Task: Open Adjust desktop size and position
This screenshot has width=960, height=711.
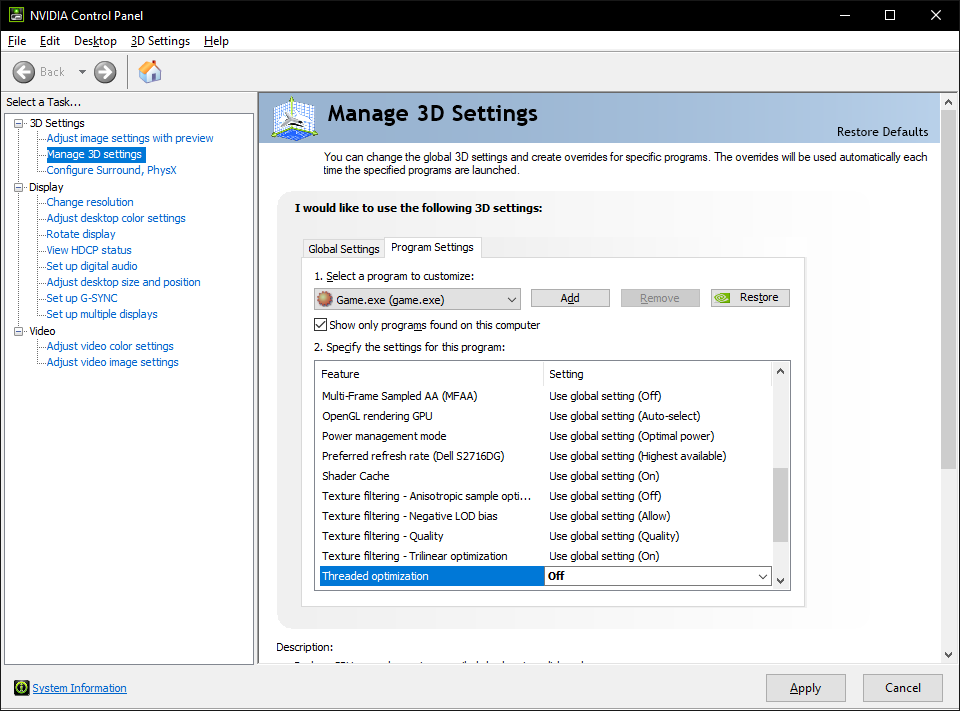Action: tap(123, 282)
